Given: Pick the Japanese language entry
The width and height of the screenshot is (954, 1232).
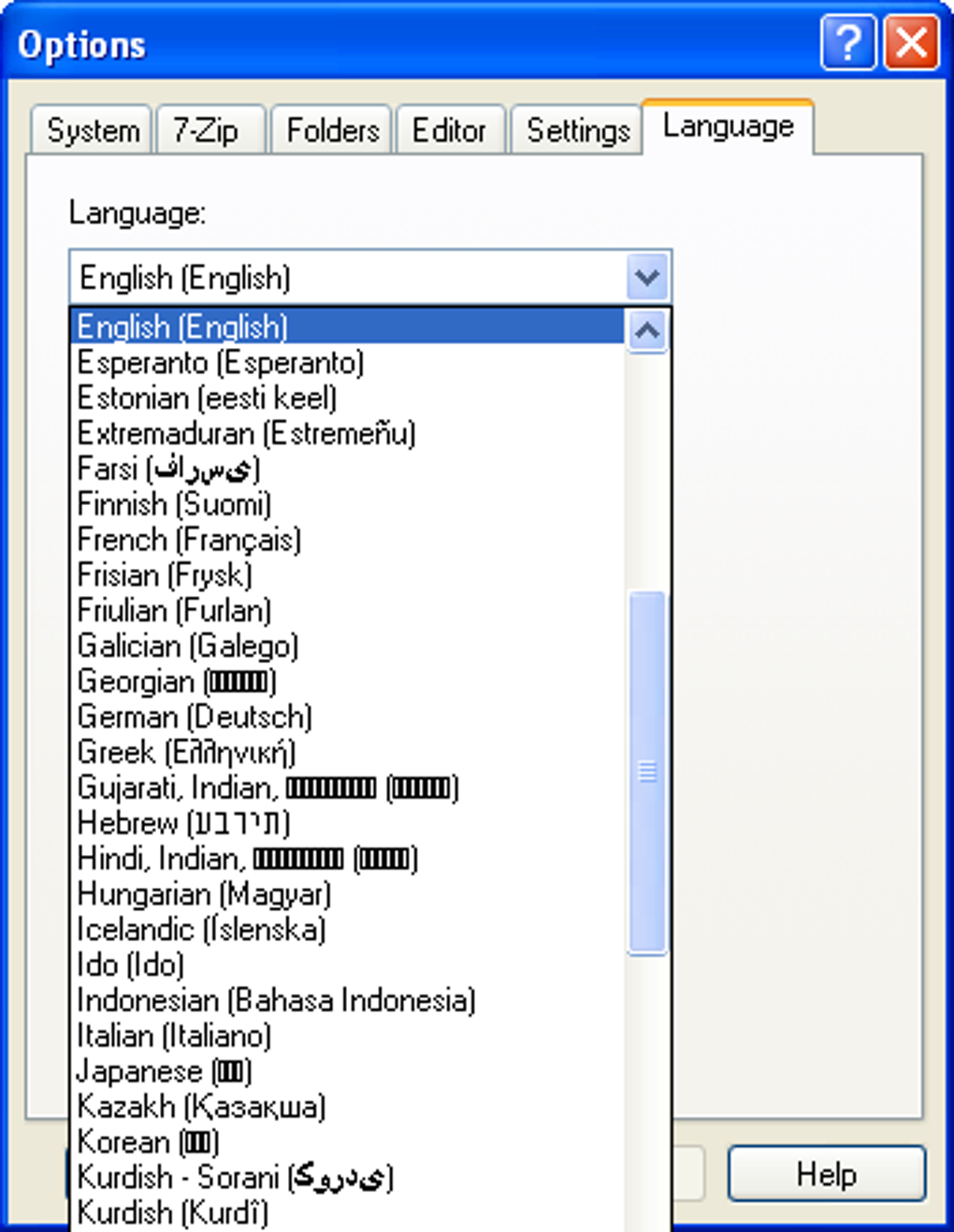Looking at the screenshot, I should point(347,1073).
